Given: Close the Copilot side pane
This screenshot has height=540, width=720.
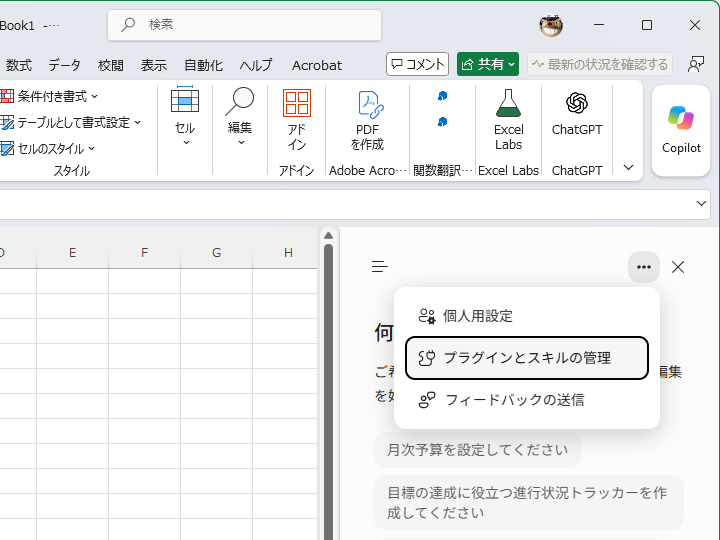Looking at the screenshot, I should pos(678,267).
